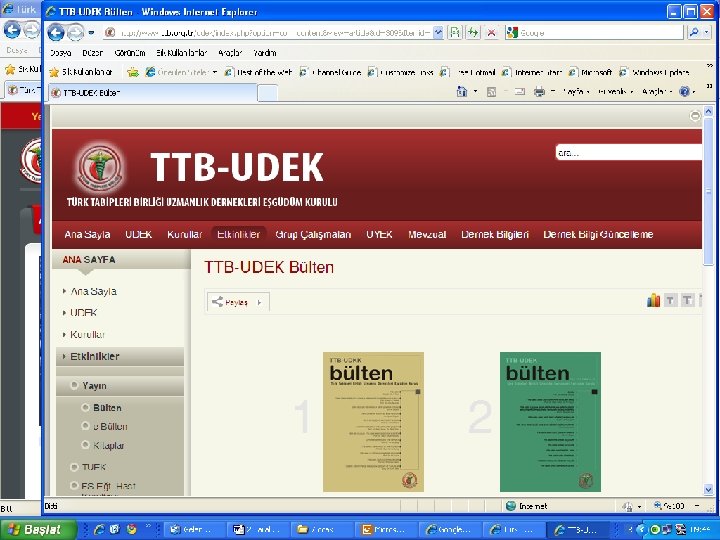720x540 pixels.
Task: Click the Home page icon in command bar
Action: click(x=462, y=92)
